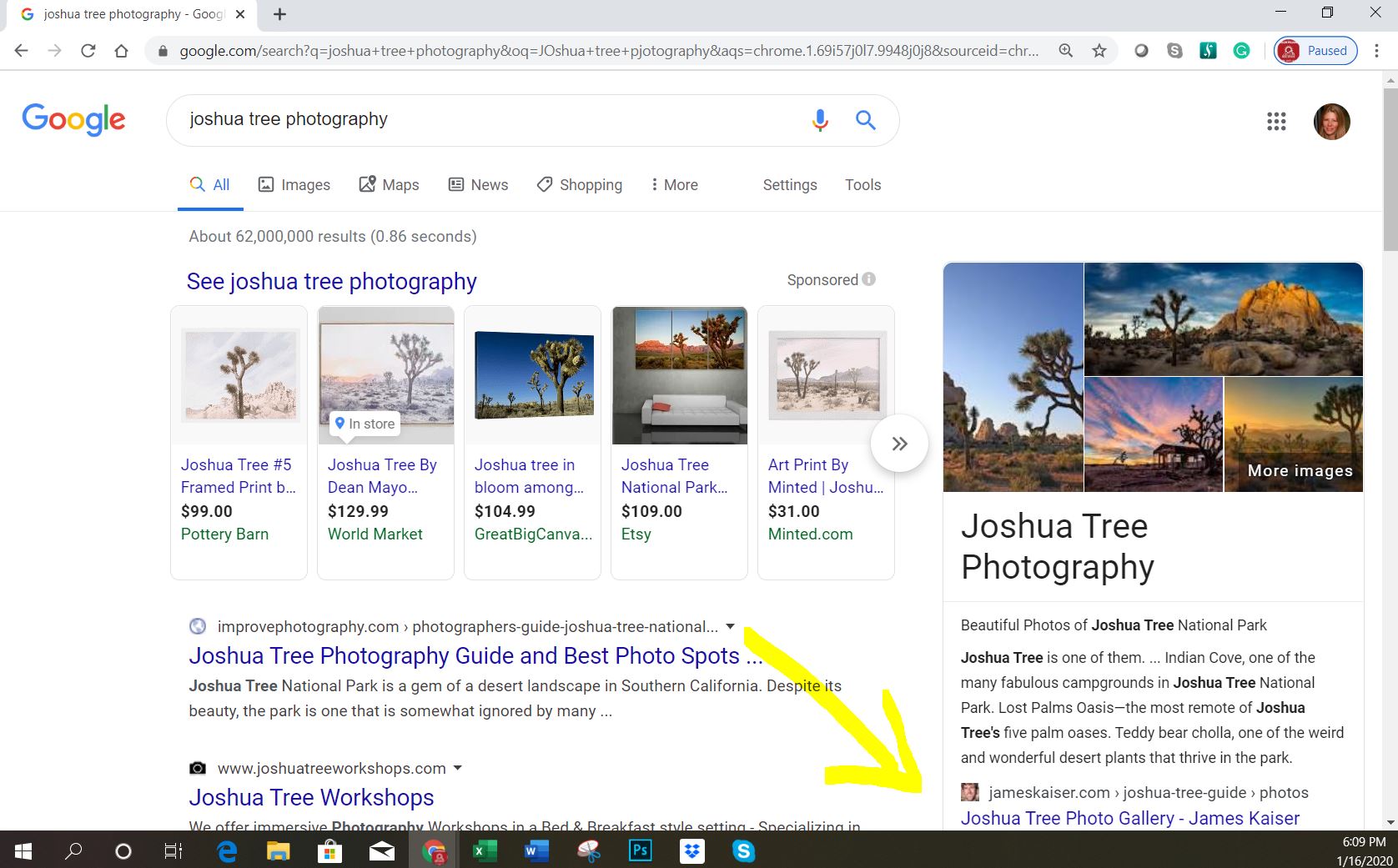Open Joshua Tree Photography Guide result link
This screenshot has width=1398, height=868.
click(x=475, y=656)
